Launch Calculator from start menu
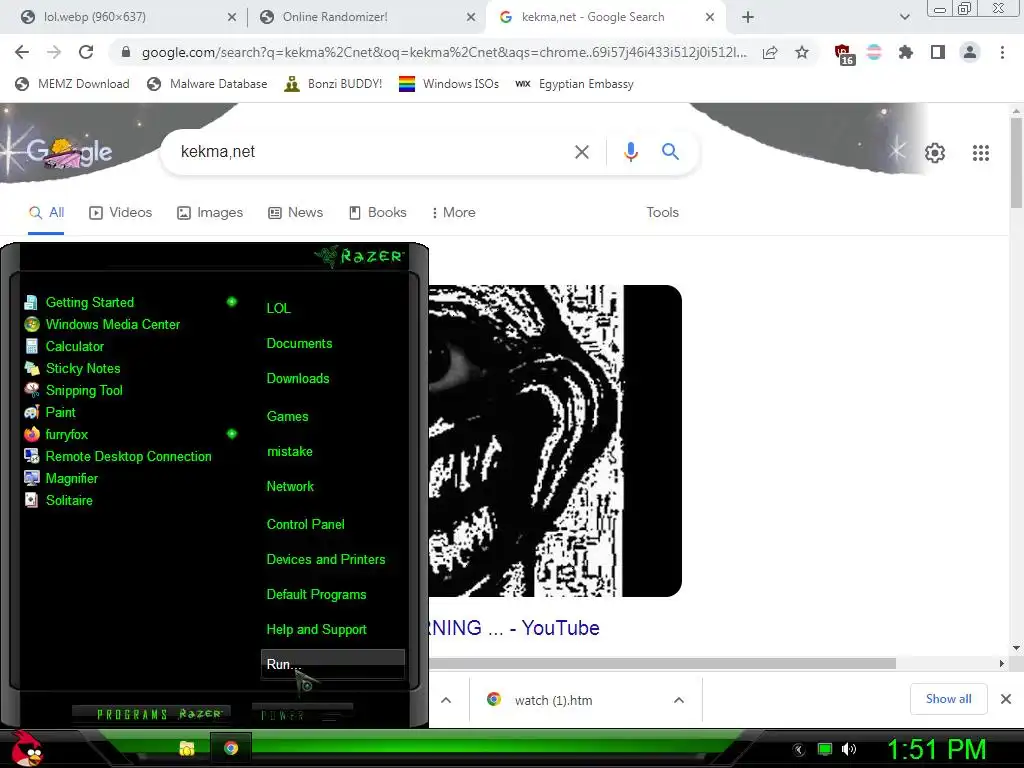 pyautogui.click(x=64, y=346)
